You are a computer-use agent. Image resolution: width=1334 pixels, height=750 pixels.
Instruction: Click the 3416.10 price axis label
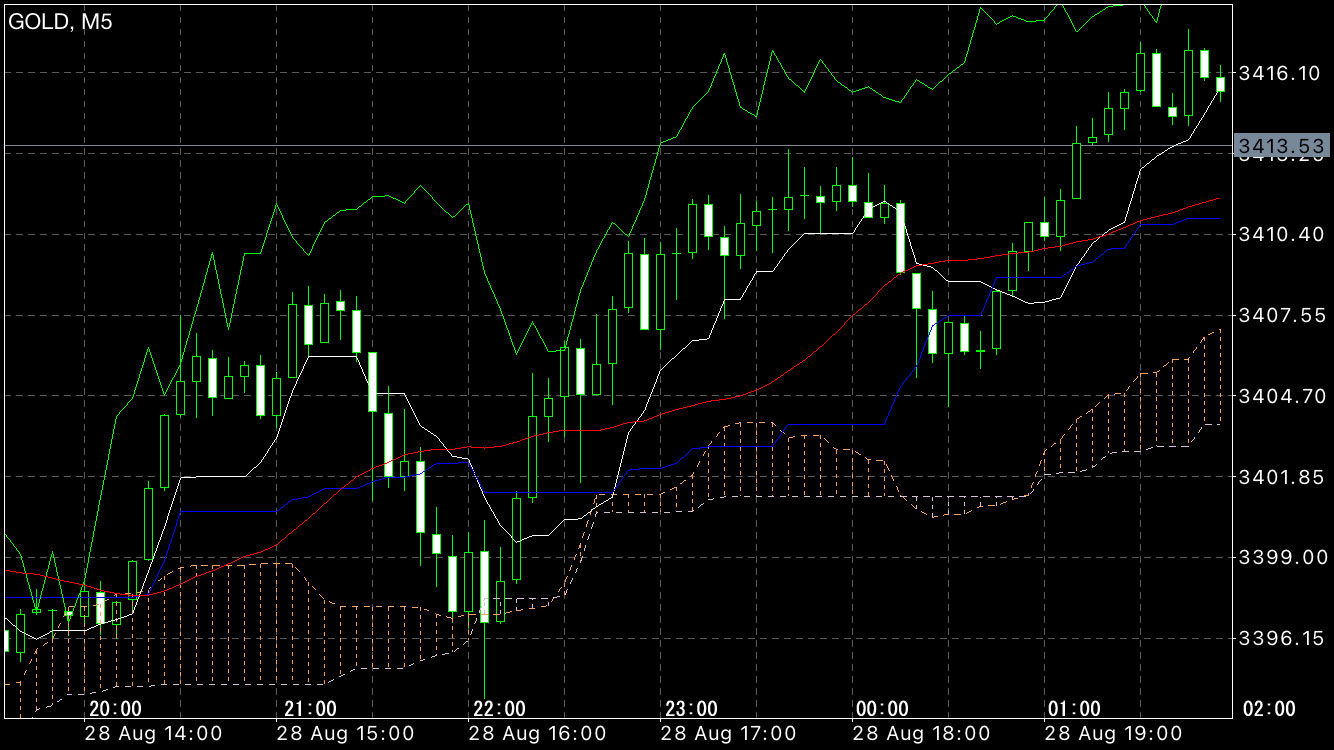[x=1281, y=73]
